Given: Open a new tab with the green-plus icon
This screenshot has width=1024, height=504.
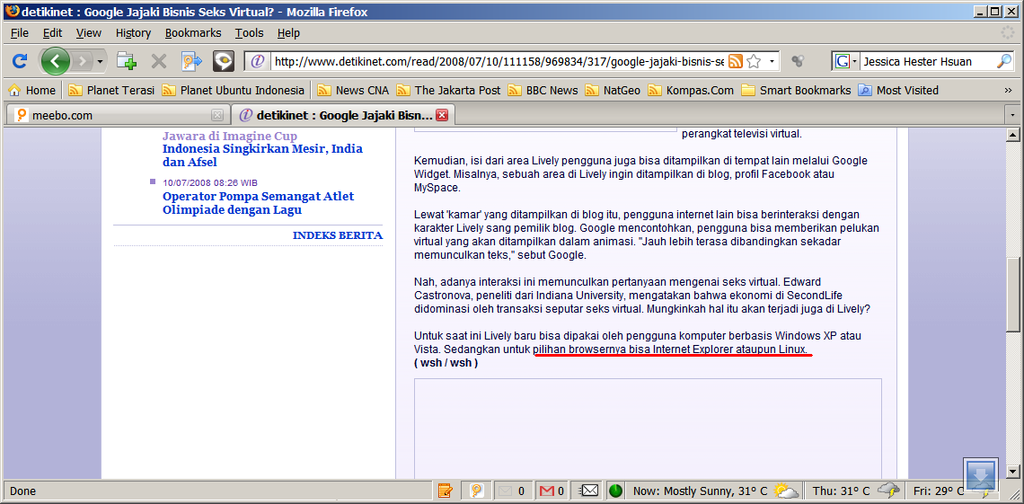Looking at the screenshot, I should click(x=127, y=61).
